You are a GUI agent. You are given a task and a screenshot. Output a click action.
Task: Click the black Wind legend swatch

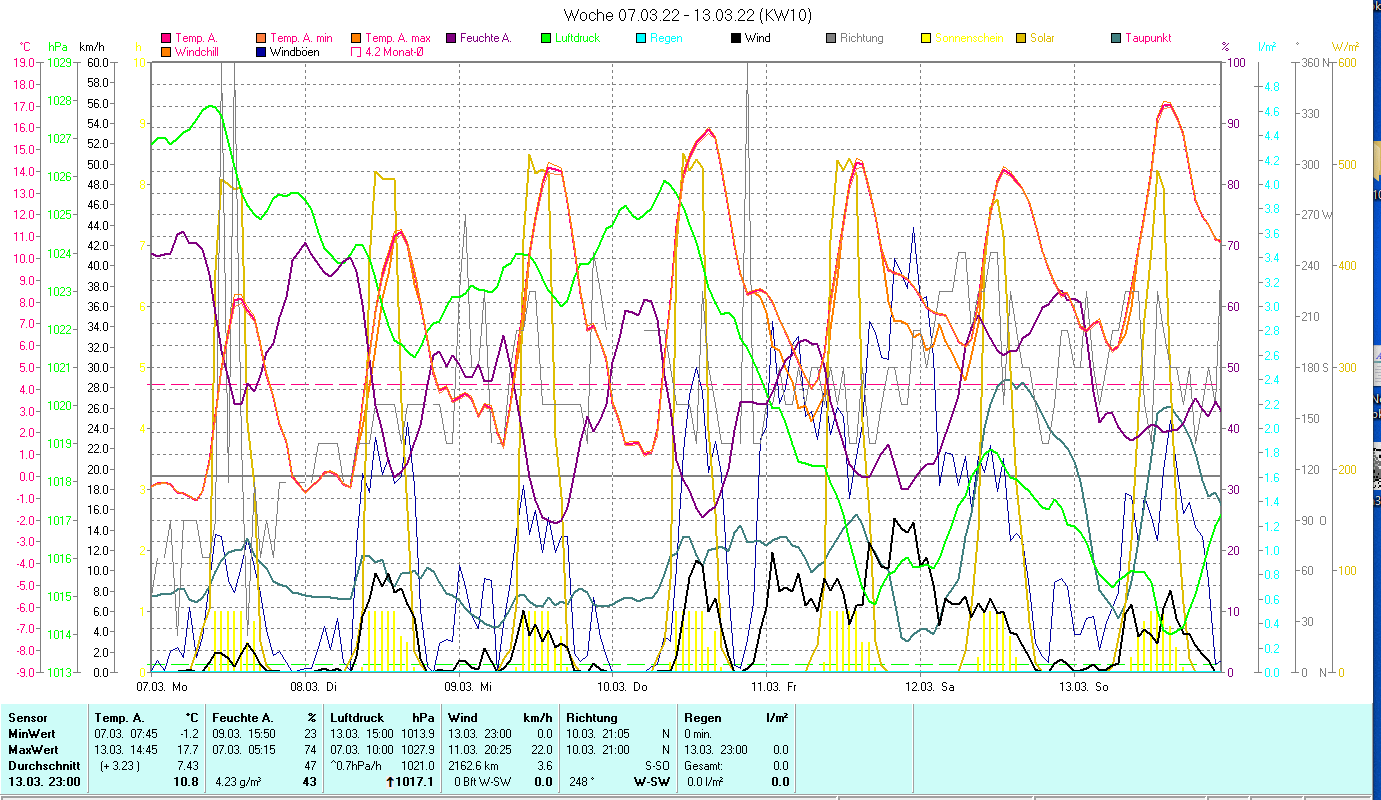pos(735,39)
